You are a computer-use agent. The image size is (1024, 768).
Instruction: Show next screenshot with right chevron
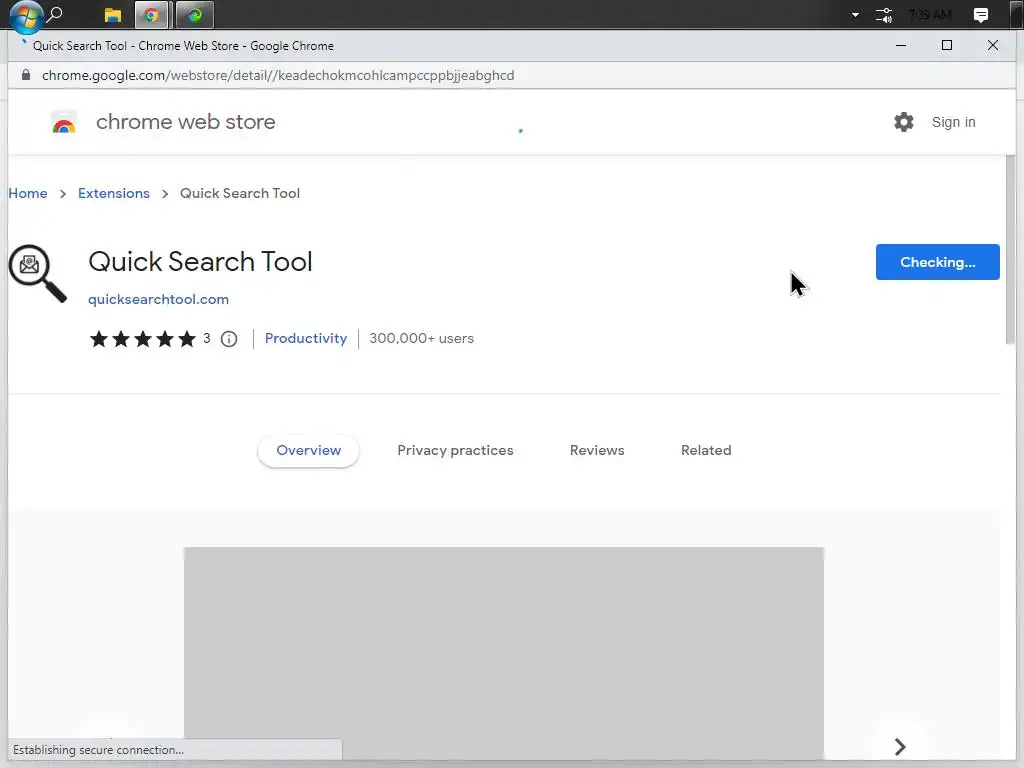(900, 746)
